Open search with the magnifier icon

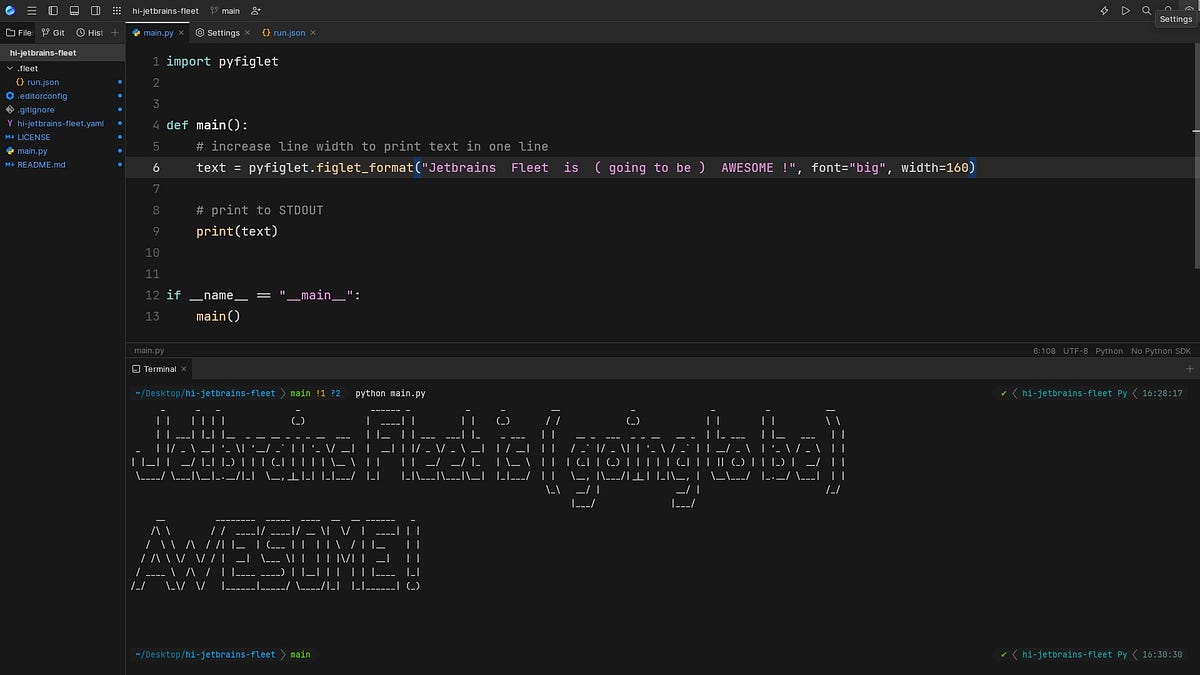click(1146, 10)
